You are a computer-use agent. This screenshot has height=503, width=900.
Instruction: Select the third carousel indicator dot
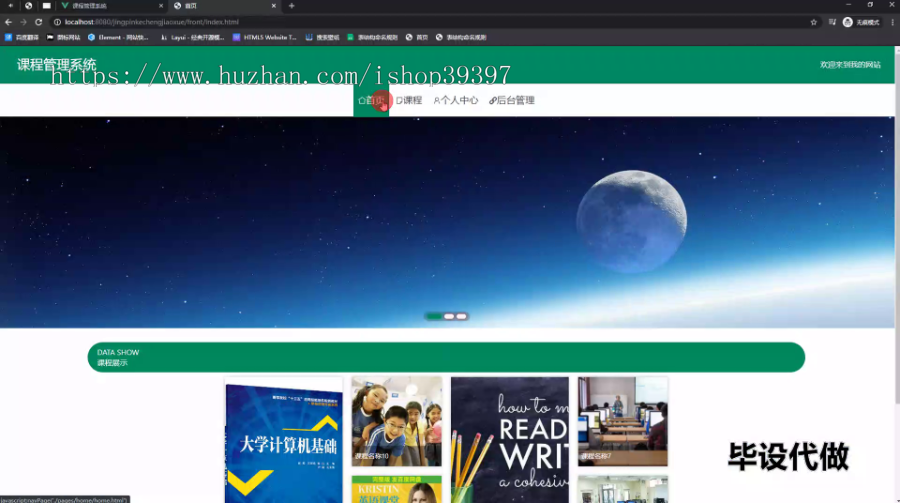(x=461, y=316)
